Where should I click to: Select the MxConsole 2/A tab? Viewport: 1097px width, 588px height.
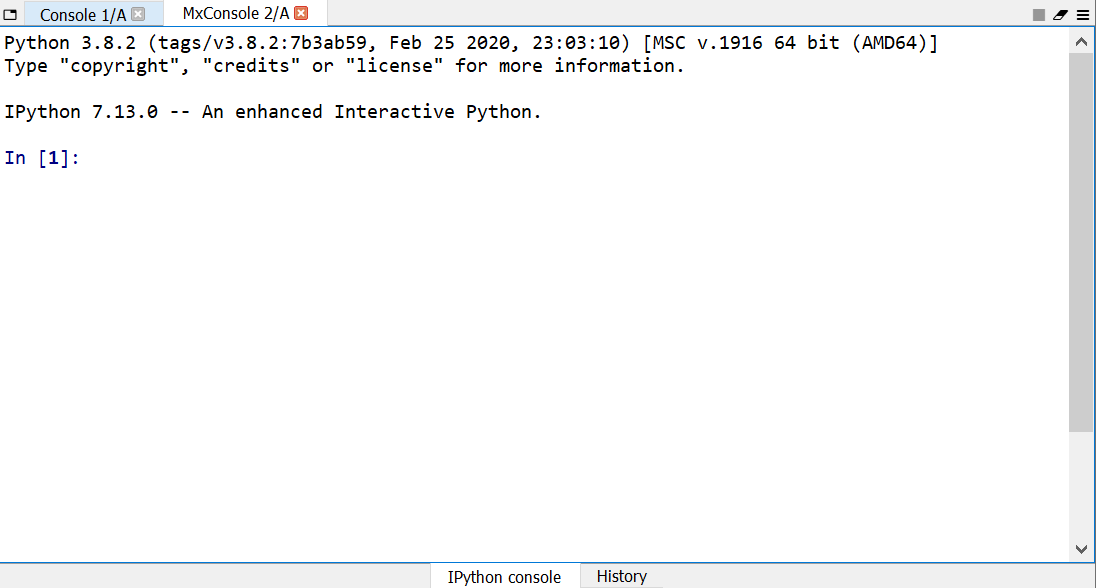pyautogui.click(x=235, y=13)
